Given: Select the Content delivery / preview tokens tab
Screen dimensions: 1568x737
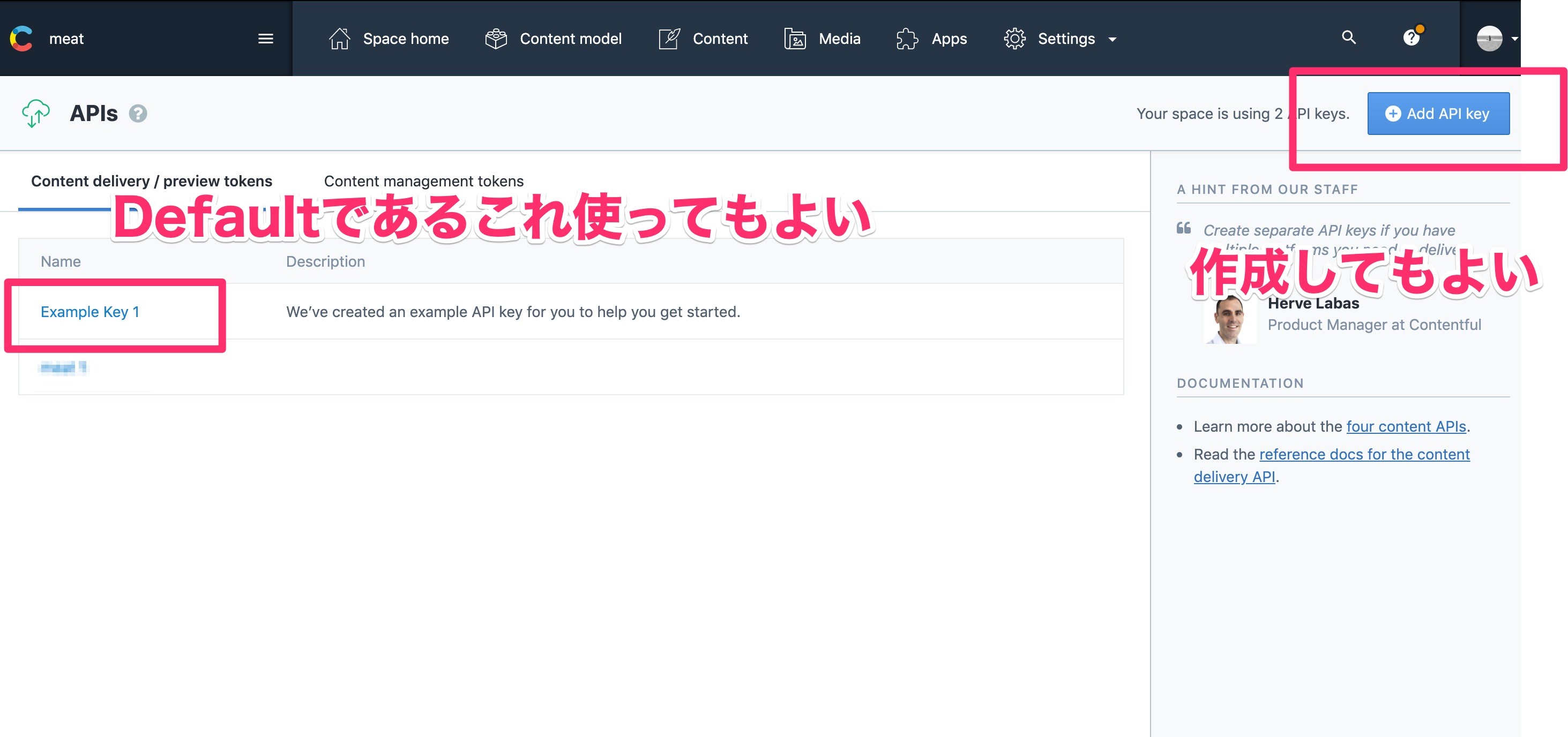Looking at the screenshot, I should (x=152, y=181).
